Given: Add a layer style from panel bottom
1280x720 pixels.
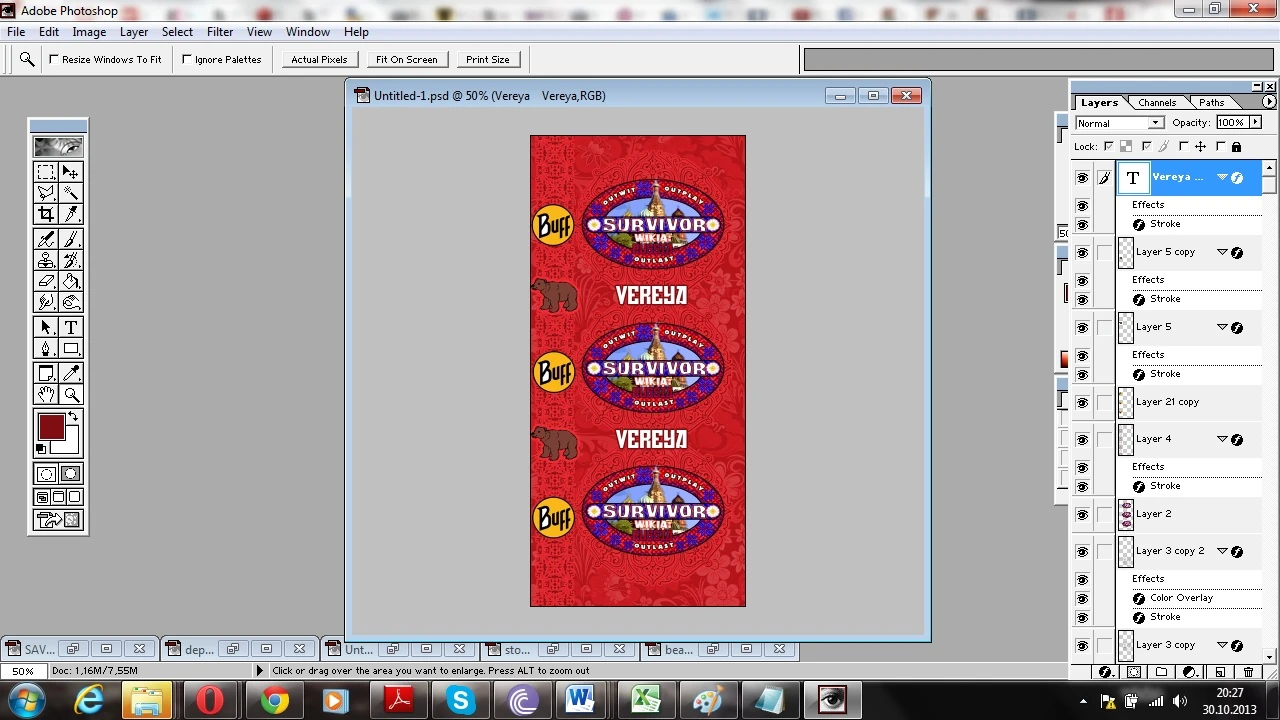Looking at the screenshot, I should click(x=1105, y=672).
